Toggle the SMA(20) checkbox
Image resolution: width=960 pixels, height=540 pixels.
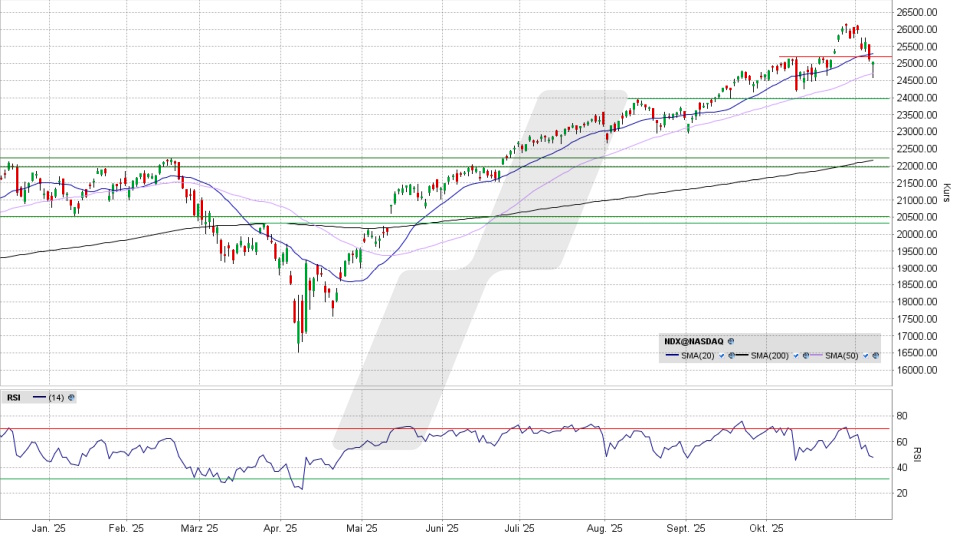(x=721, y=356)
